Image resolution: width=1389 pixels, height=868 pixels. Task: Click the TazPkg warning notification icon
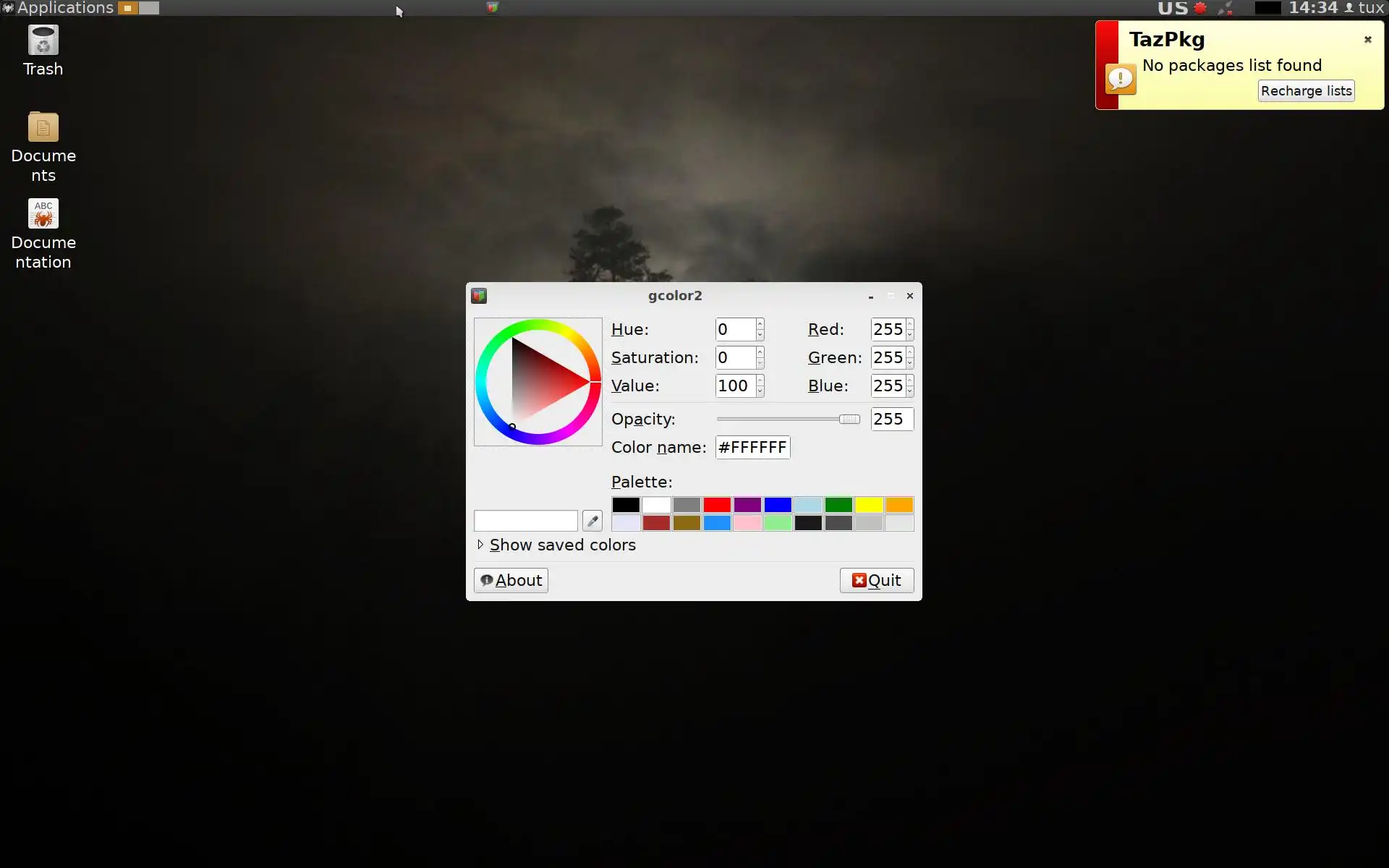(1121, 79)
